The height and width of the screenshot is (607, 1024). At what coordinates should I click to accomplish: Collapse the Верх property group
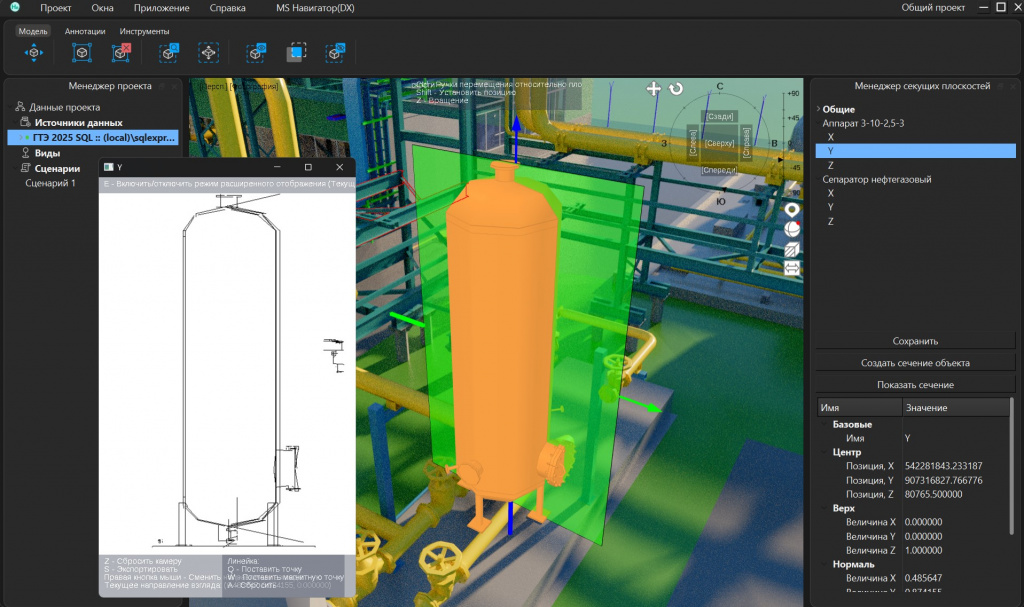coord(824,508)
